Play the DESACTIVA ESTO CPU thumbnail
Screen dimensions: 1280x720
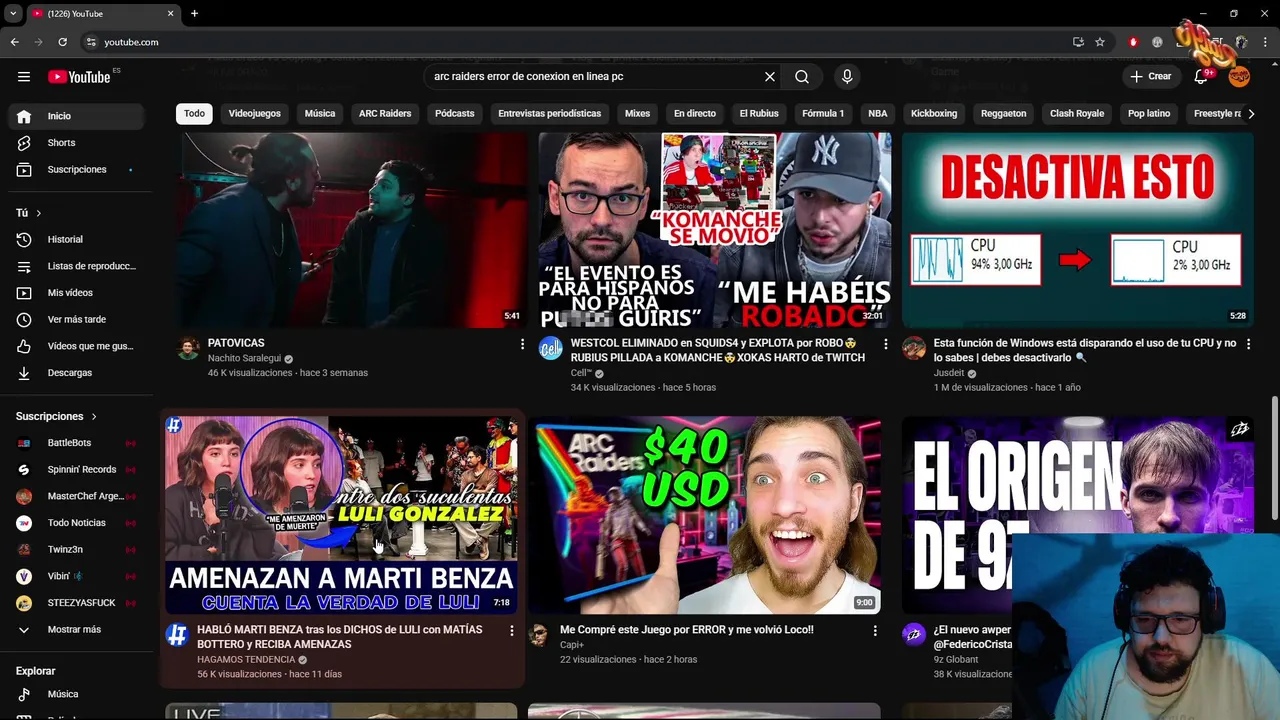1078,230
